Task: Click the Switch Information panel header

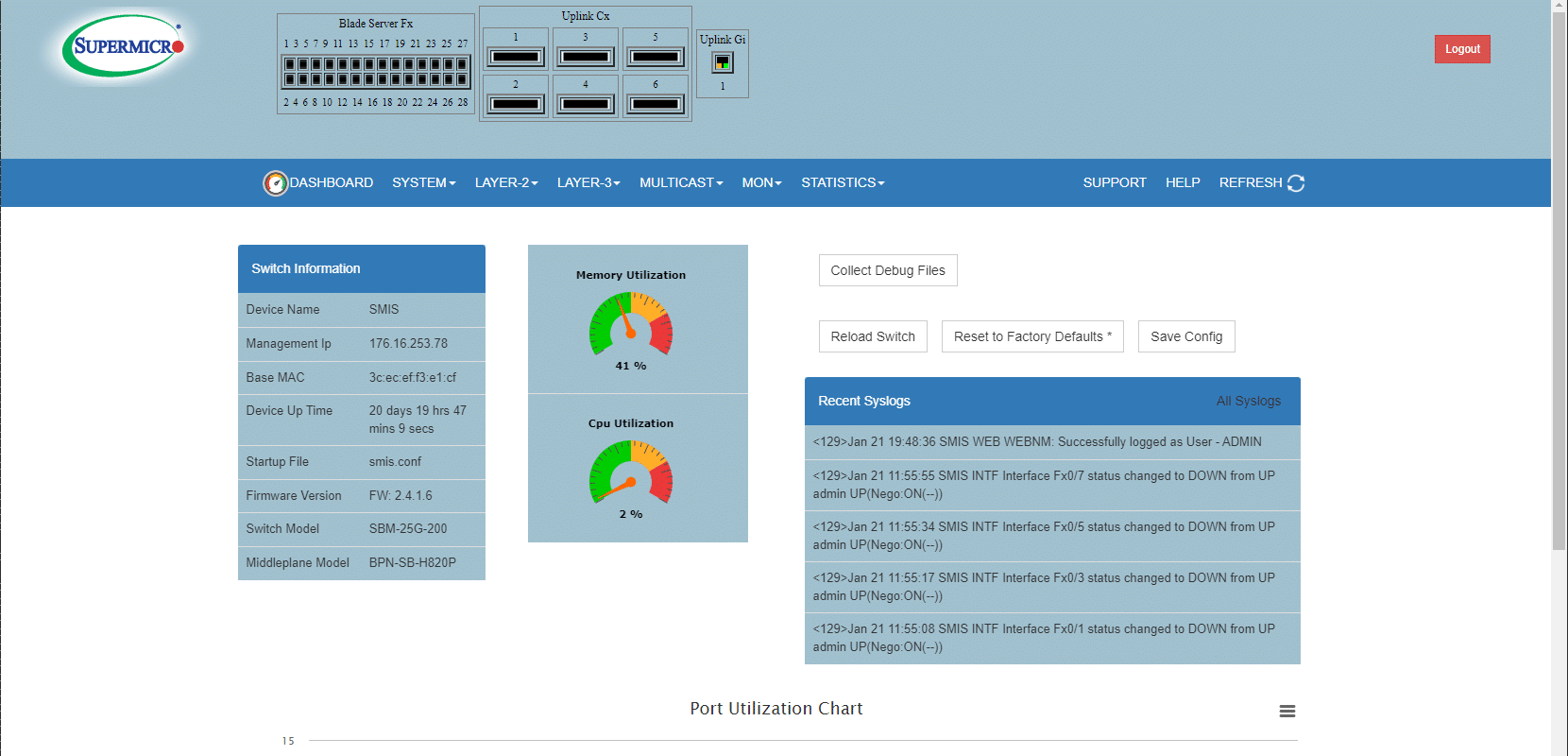Action: click(x=362, y=268)
